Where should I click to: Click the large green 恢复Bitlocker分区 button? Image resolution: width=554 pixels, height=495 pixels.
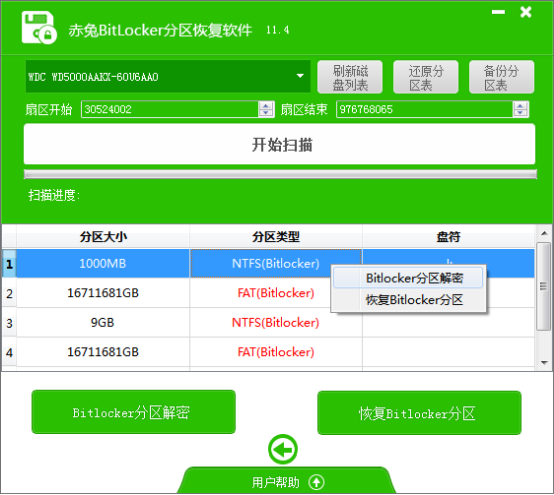click(x=419, y=413)
